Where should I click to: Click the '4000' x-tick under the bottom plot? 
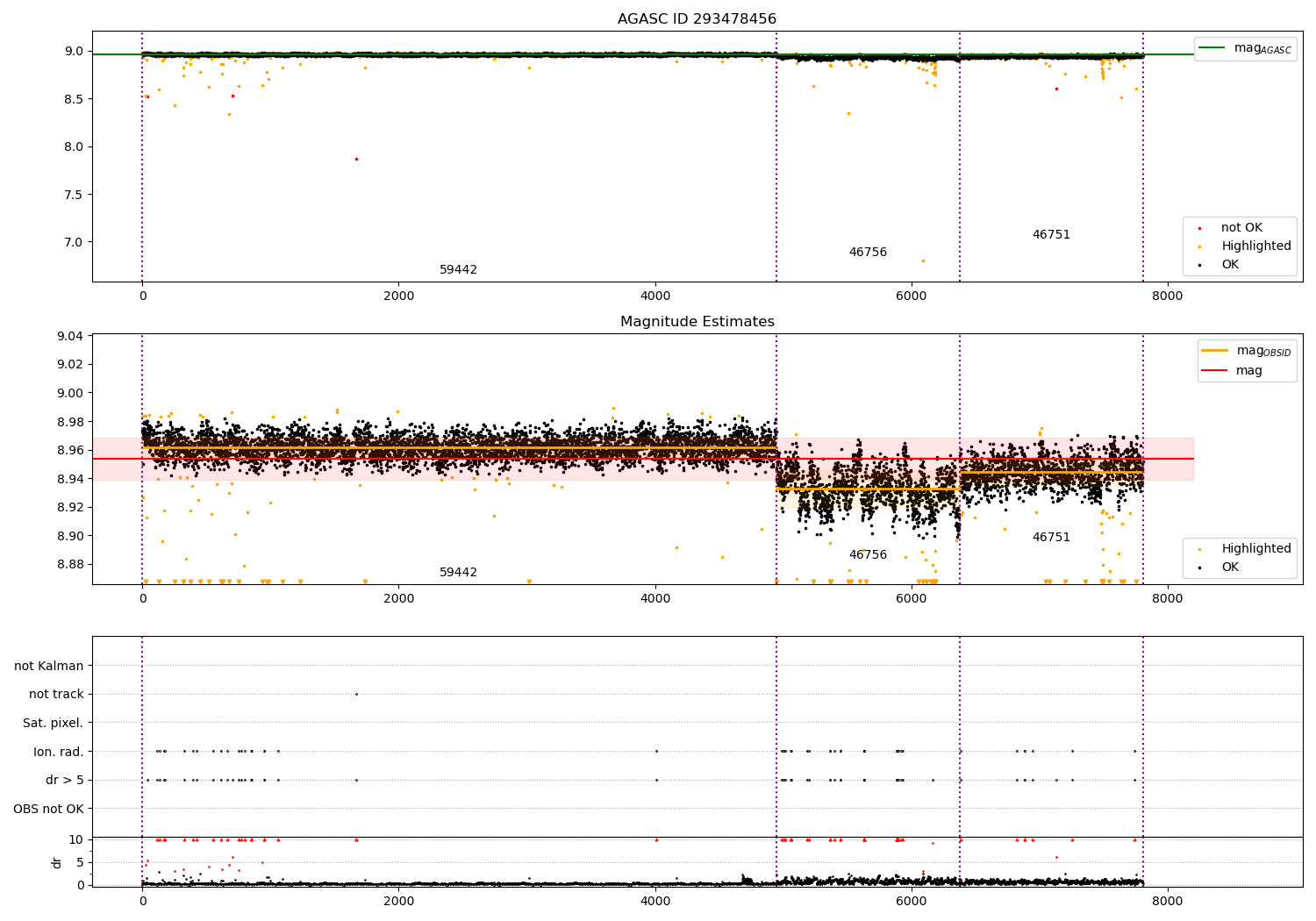tap(655, 902)
